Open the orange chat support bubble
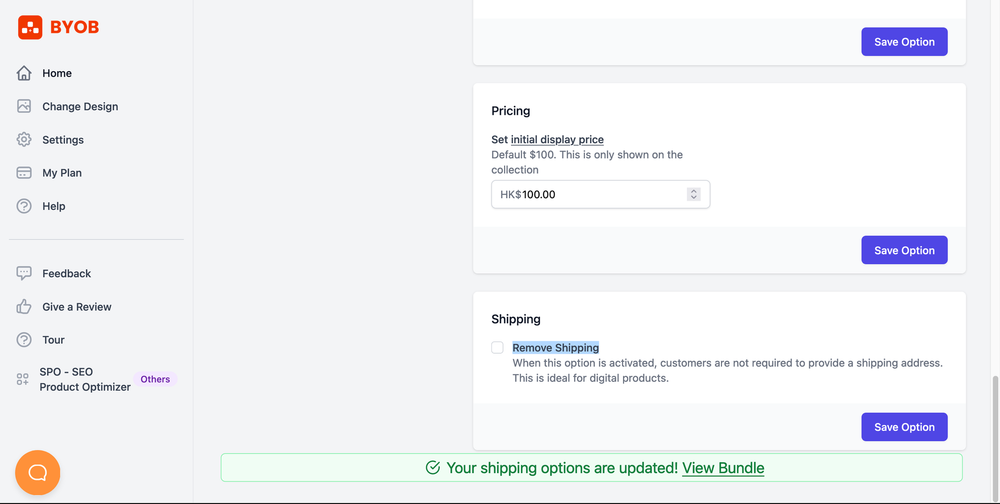The height and width of the screenshot is (504, 1000). [x=38, y=472]
